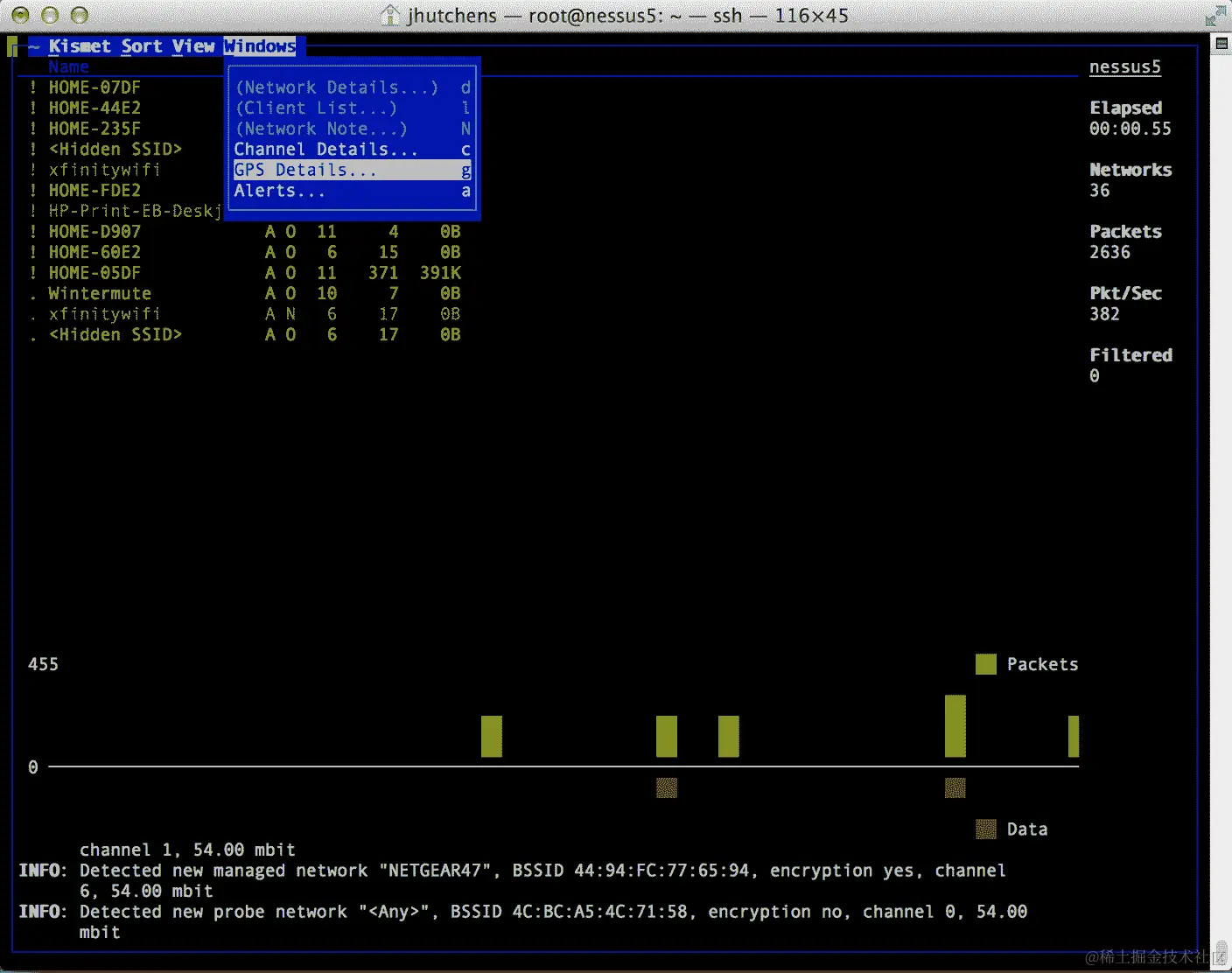
Task: Select network HOME-44E2
Action: (x=94, y=108)
